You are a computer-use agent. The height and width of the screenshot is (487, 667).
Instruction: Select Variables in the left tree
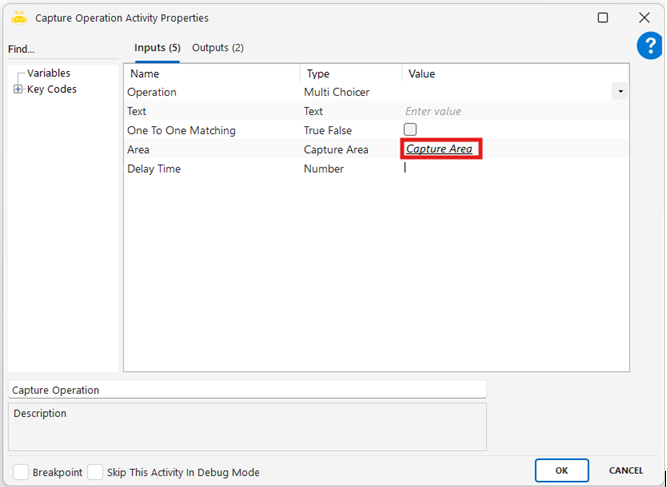48,73
